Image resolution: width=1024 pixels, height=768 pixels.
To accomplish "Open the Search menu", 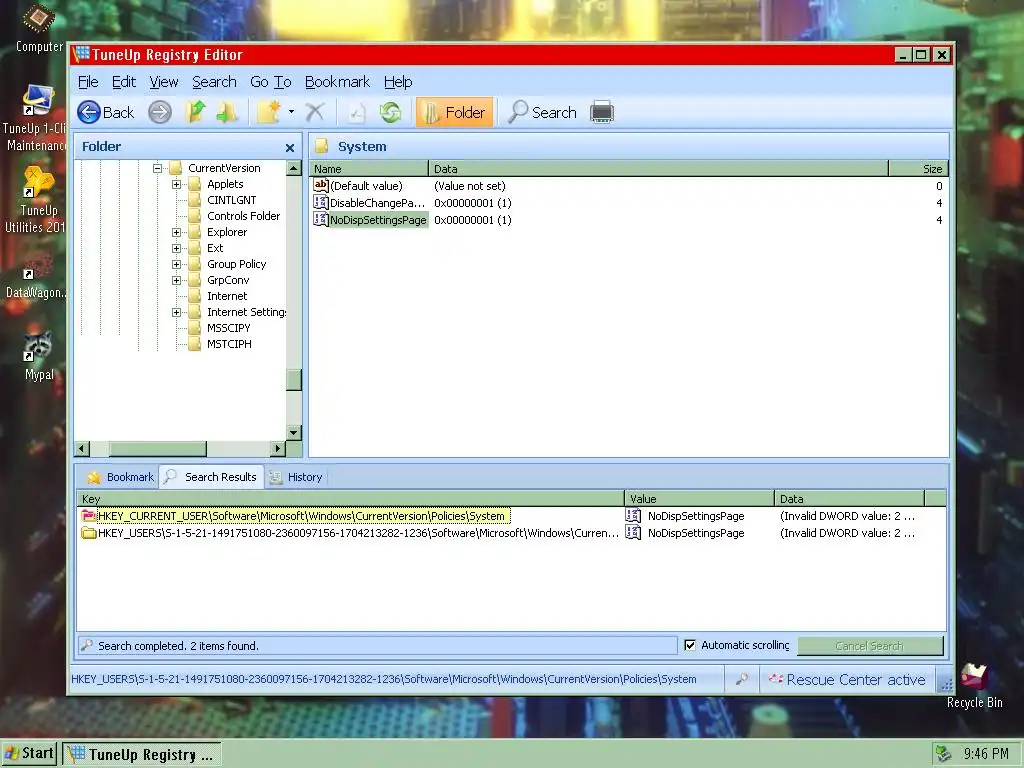I will click(x=214, y=82).
